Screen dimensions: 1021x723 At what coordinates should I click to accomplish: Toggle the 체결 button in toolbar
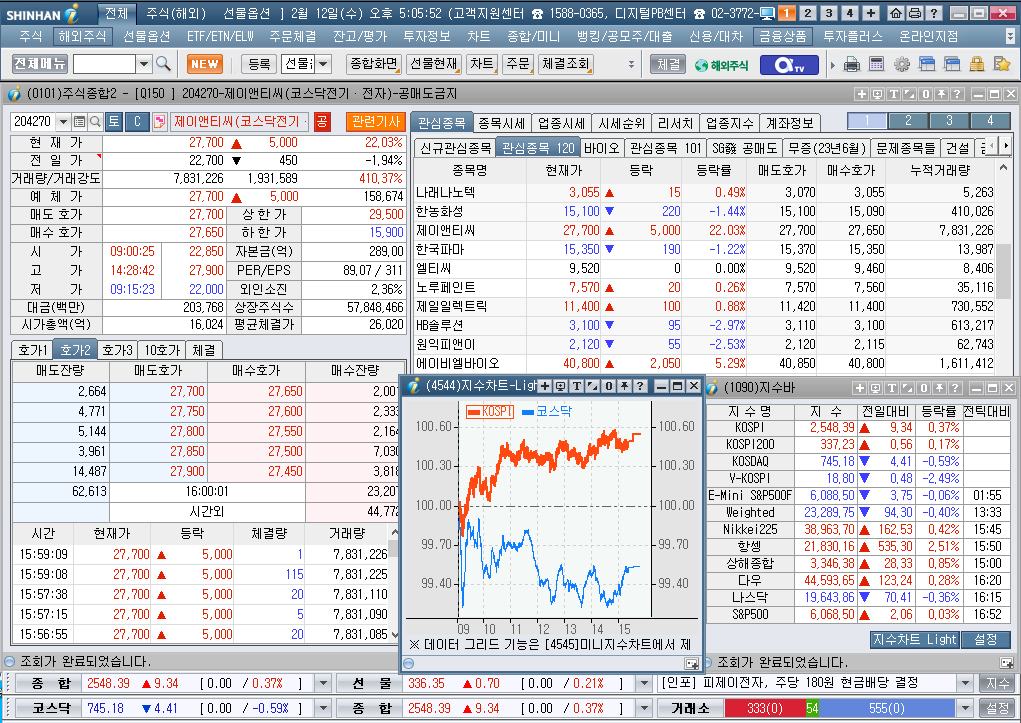[668, 64]
